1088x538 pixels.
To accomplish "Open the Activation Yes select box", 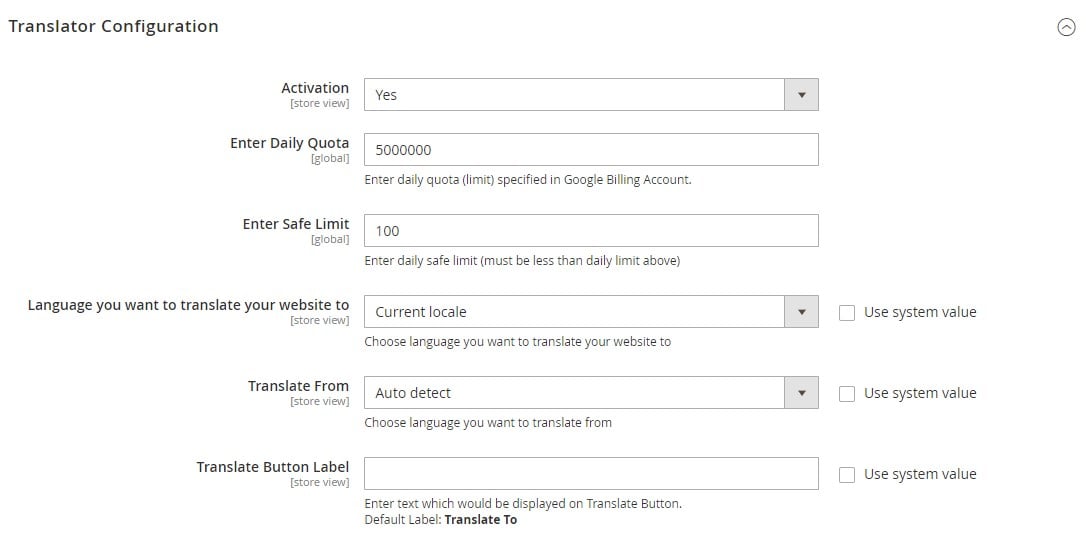I will coord(591,94).
